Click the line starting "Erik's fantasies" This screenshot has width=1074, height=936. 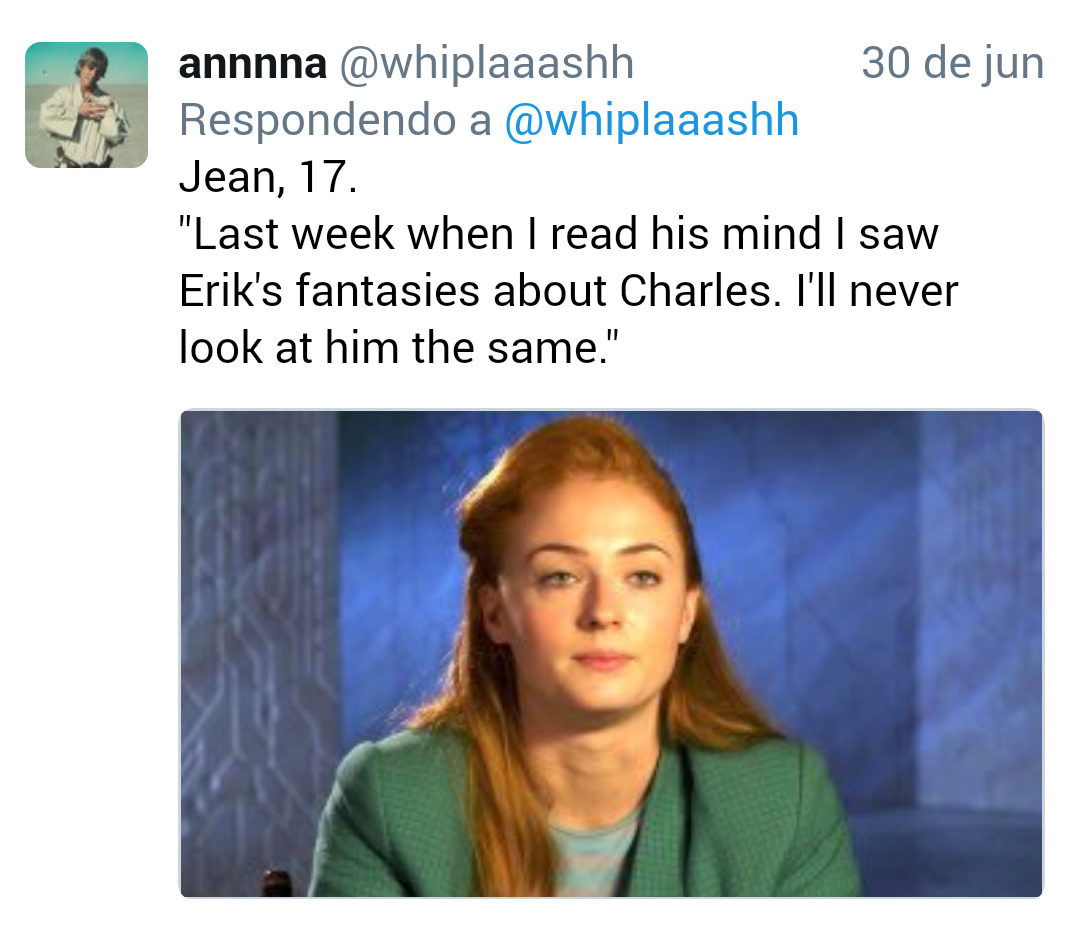(x=568, y=291)
